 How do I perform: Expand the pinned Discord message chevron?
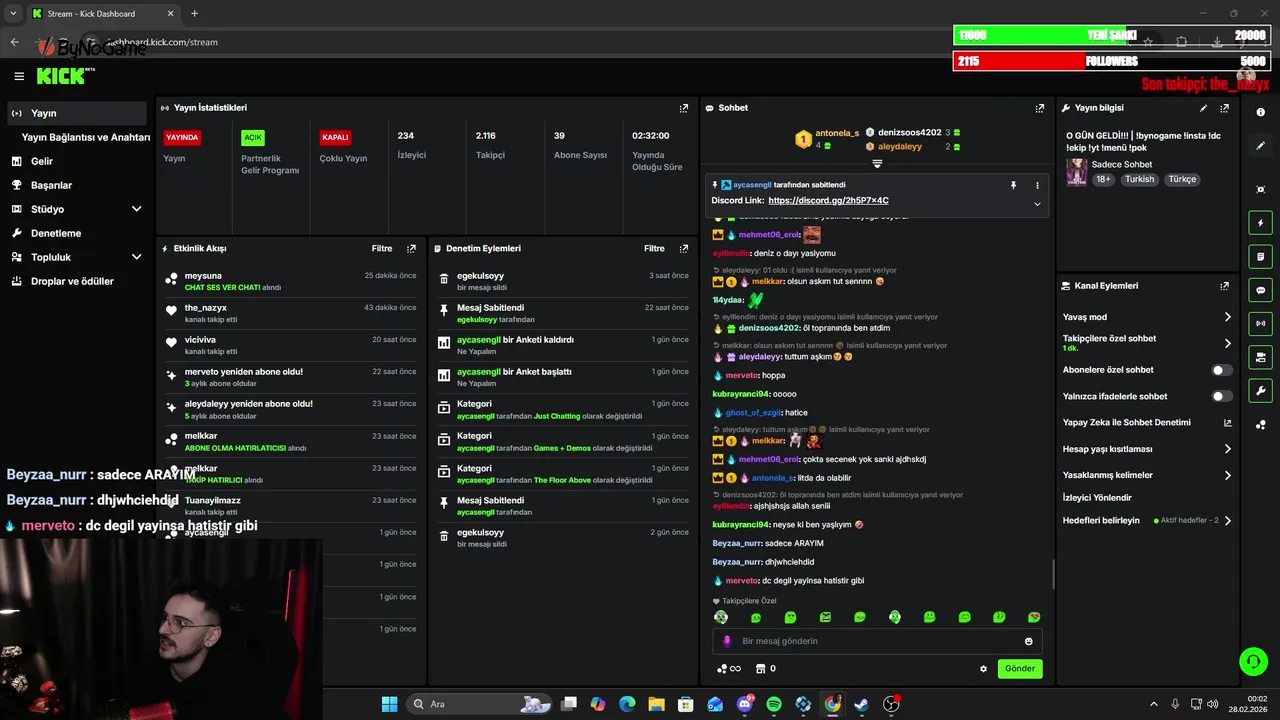[1037, 204]
